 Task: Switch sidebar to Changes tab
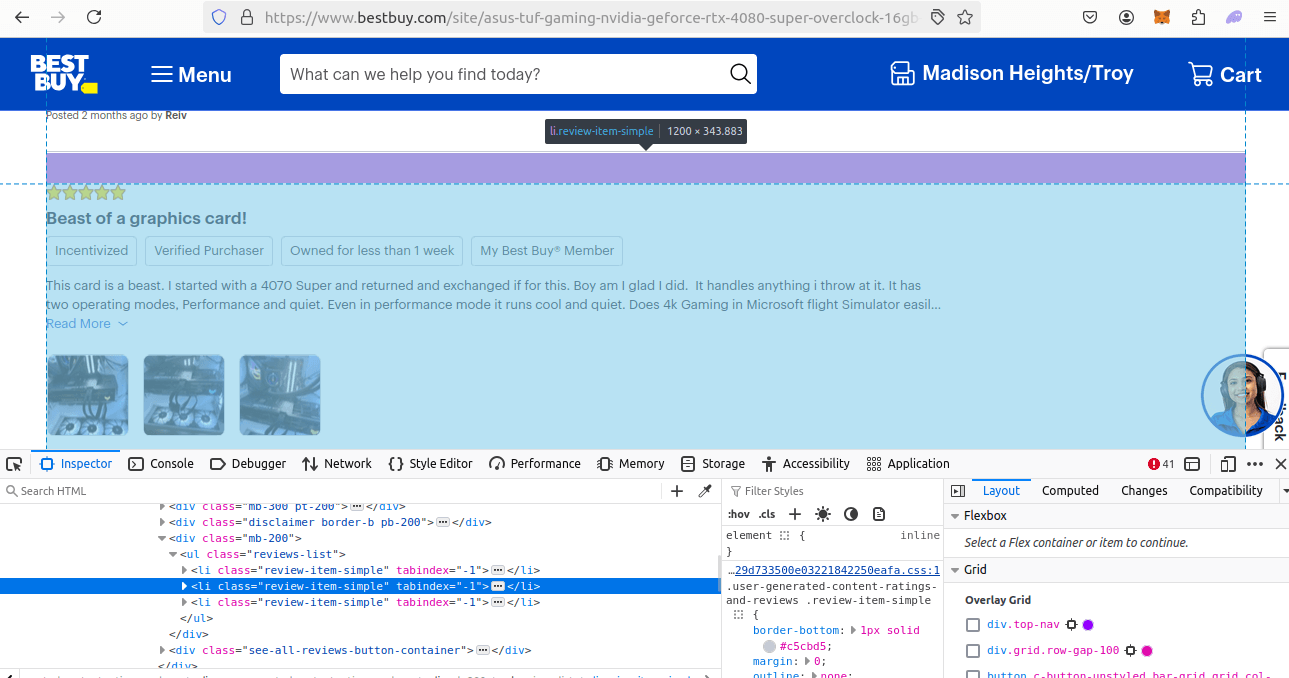click(1144, 491)
